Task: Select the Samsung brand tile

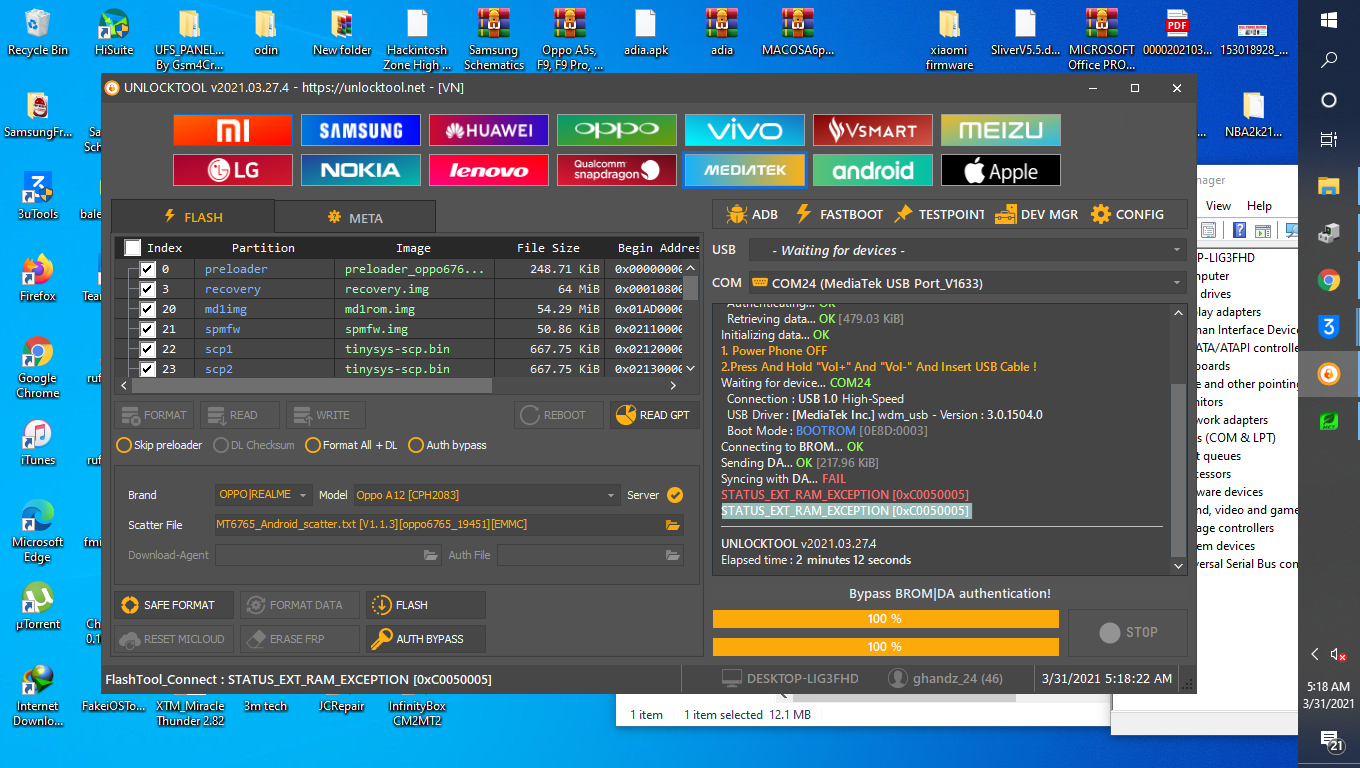Action: pyautogui.click(x=360, y=130)
